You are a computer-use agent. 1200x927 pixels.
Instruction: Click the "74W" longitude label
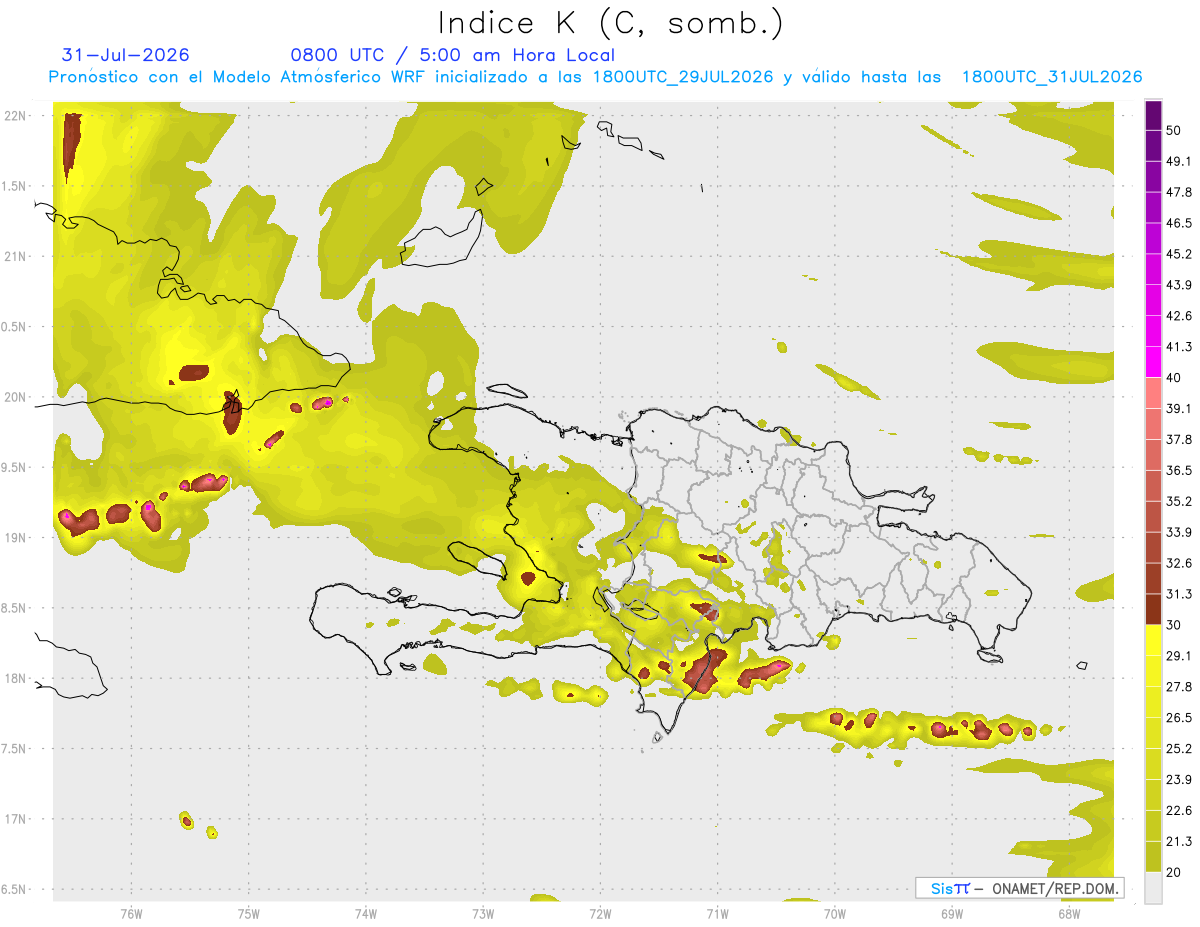[365, 914]
